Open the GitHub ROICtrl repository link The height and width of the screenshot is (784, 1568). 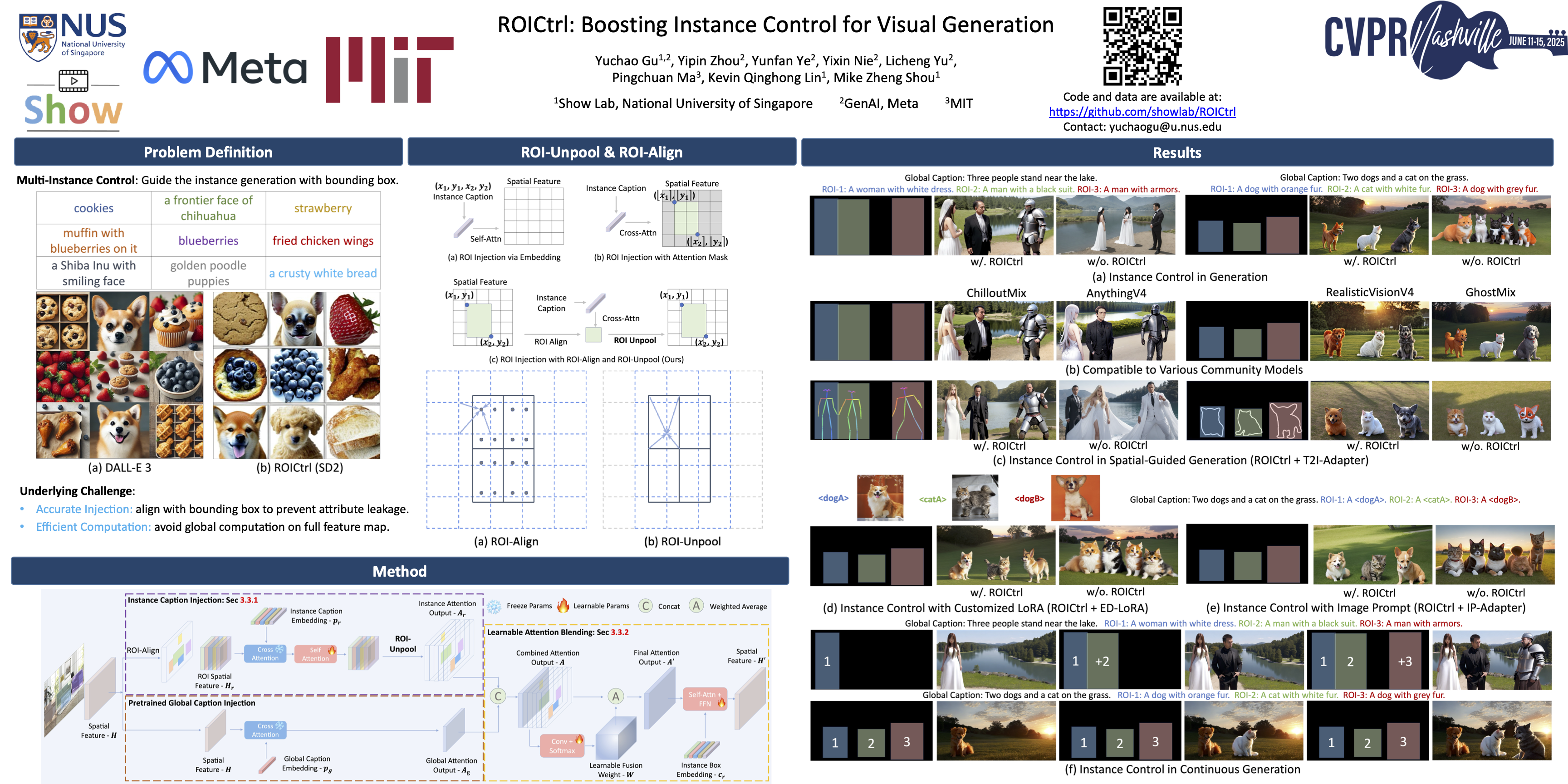coord(1142,112)
